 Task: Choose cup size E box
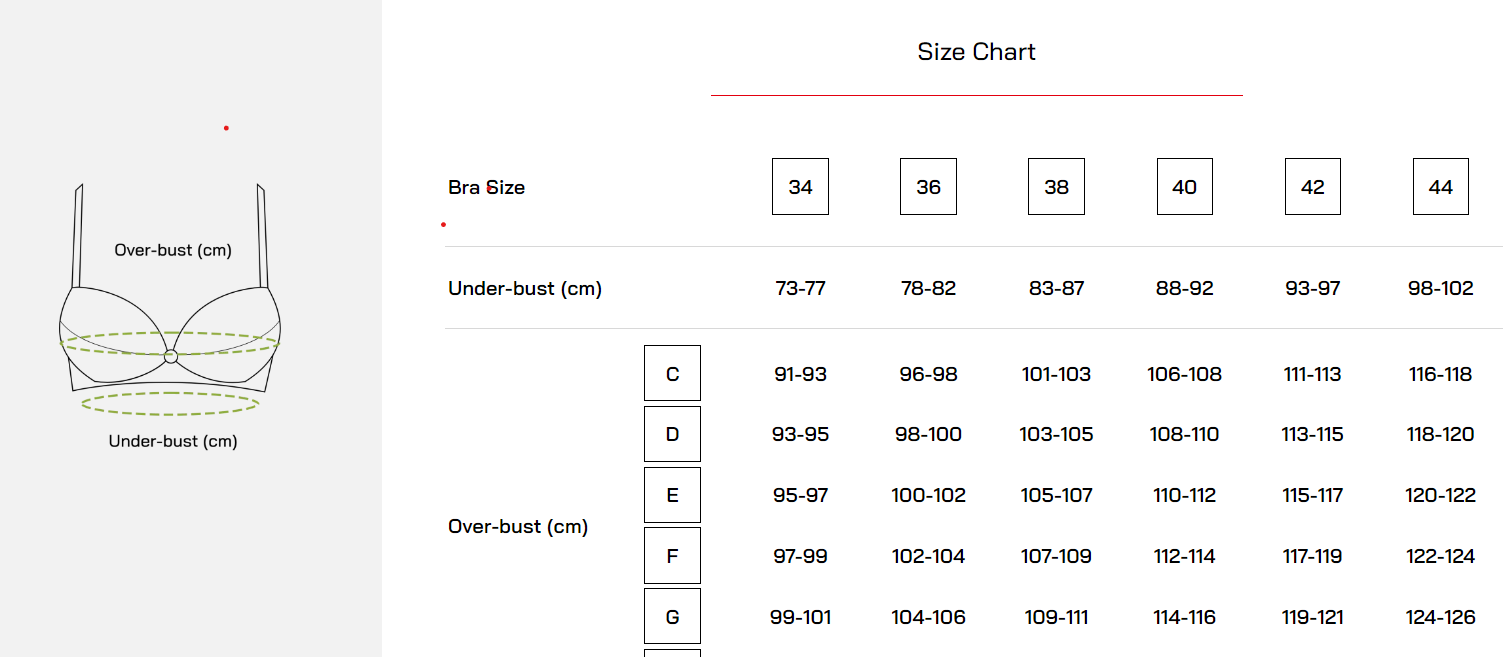tap(672, 495)
